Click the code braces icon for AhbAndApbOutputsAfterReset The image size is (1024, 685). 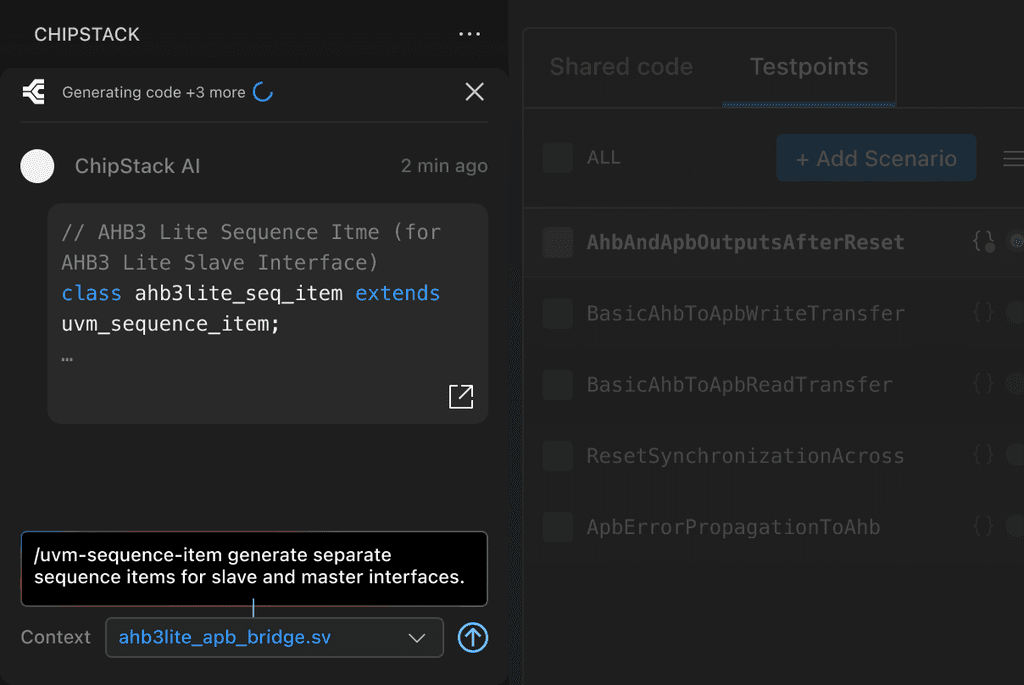click(x=983, y=242)
